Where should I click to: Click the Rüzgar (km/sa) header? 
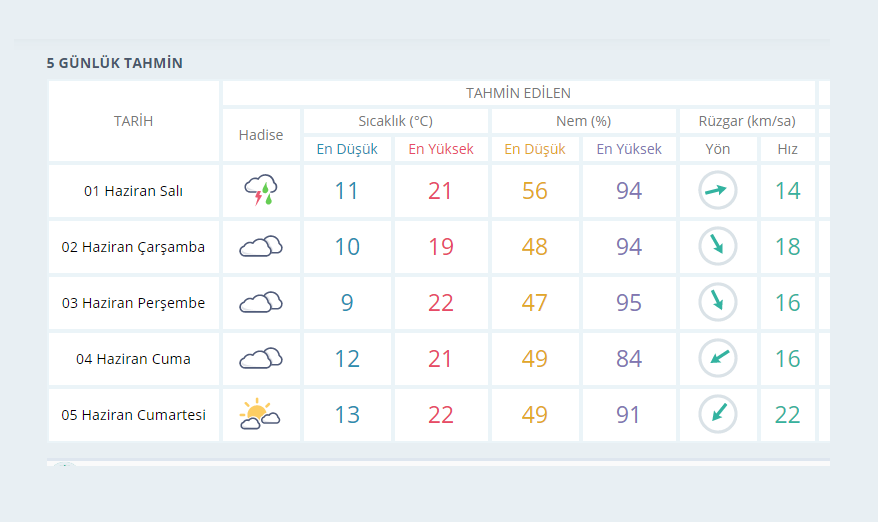[x=746, y=121]
